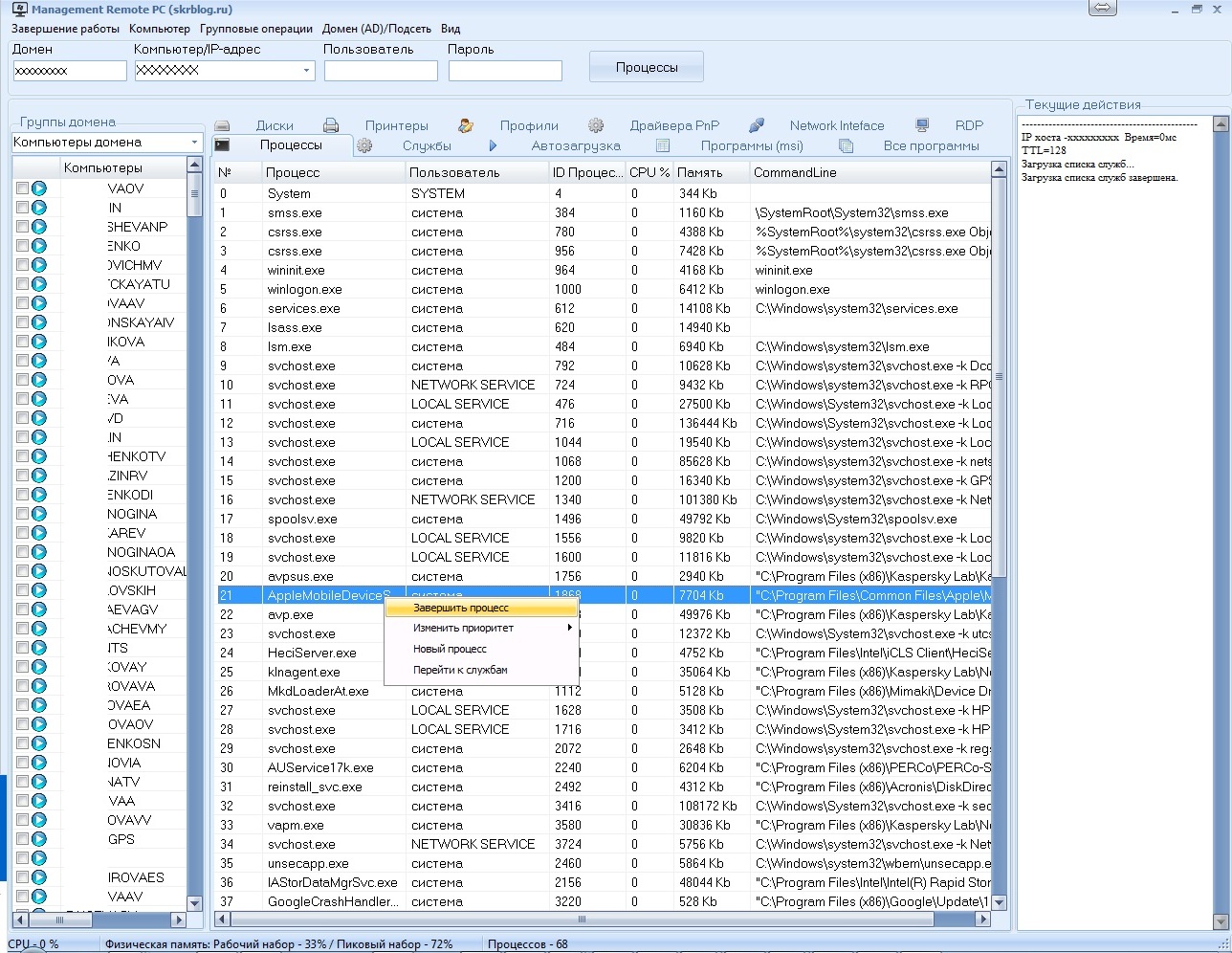Tick the checkbox for computer SHEVANP
This screenshot has width=1232, height=953.
point(23,227)
